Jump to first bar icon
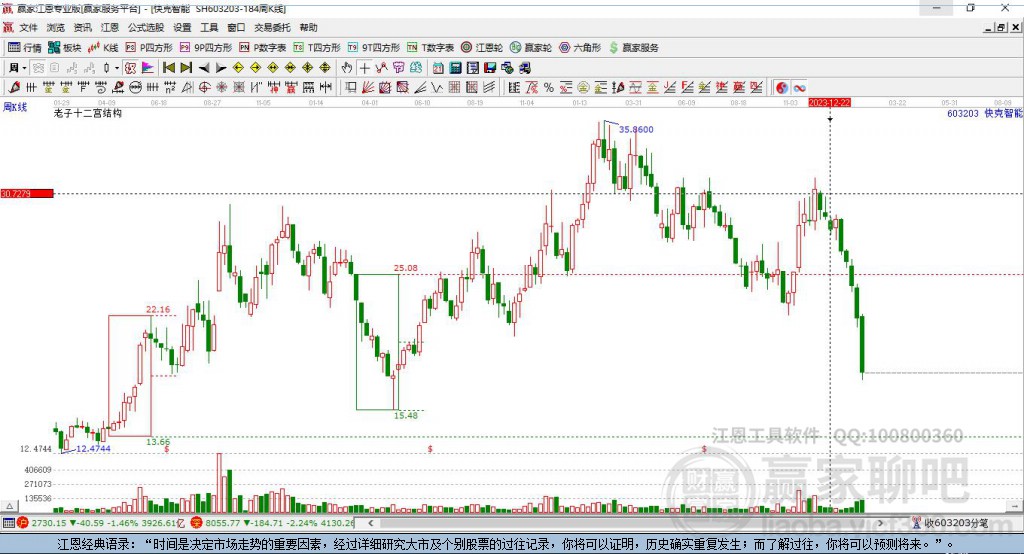This screenshot has height=554, width=1024. [168, 68]
